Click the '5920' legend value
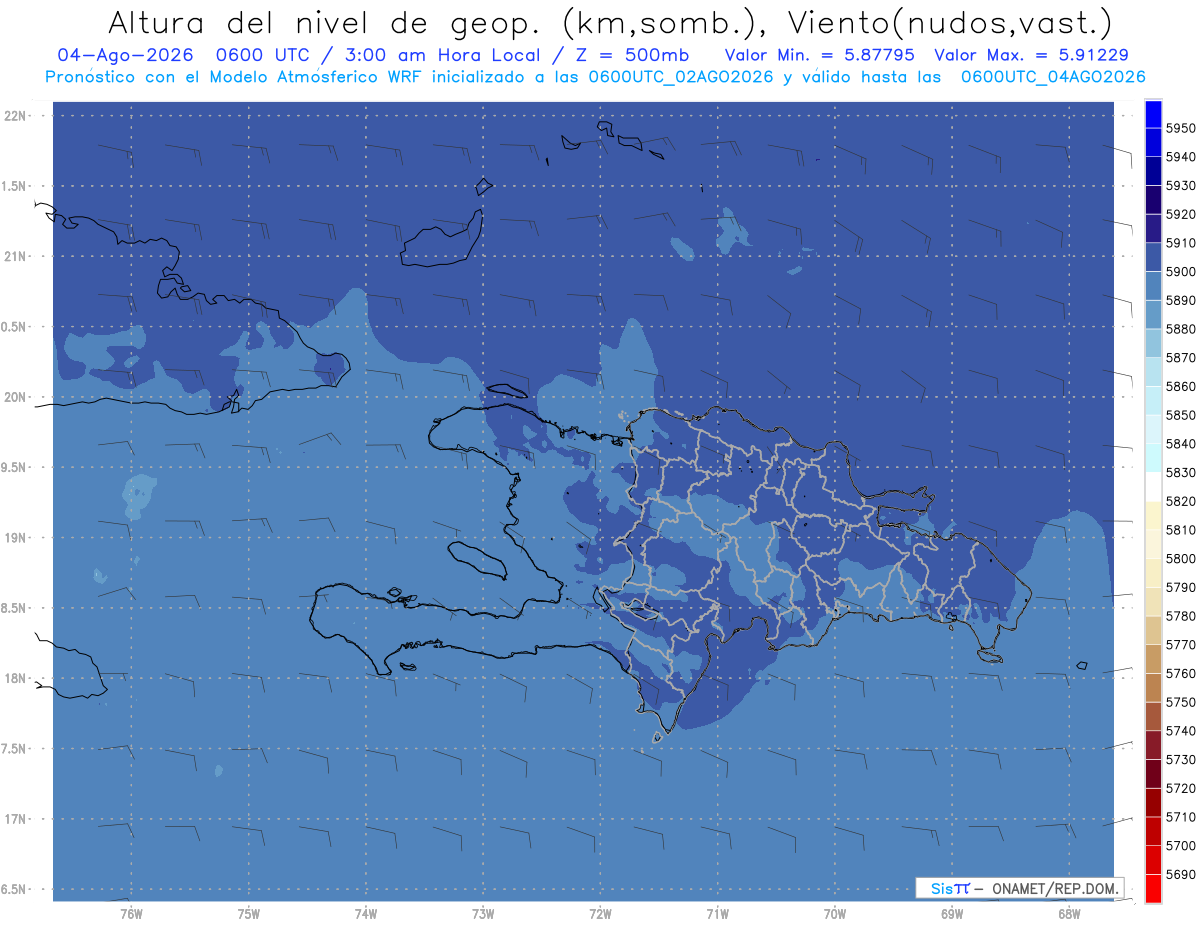1200x927 pixels. pos(1181,215)
